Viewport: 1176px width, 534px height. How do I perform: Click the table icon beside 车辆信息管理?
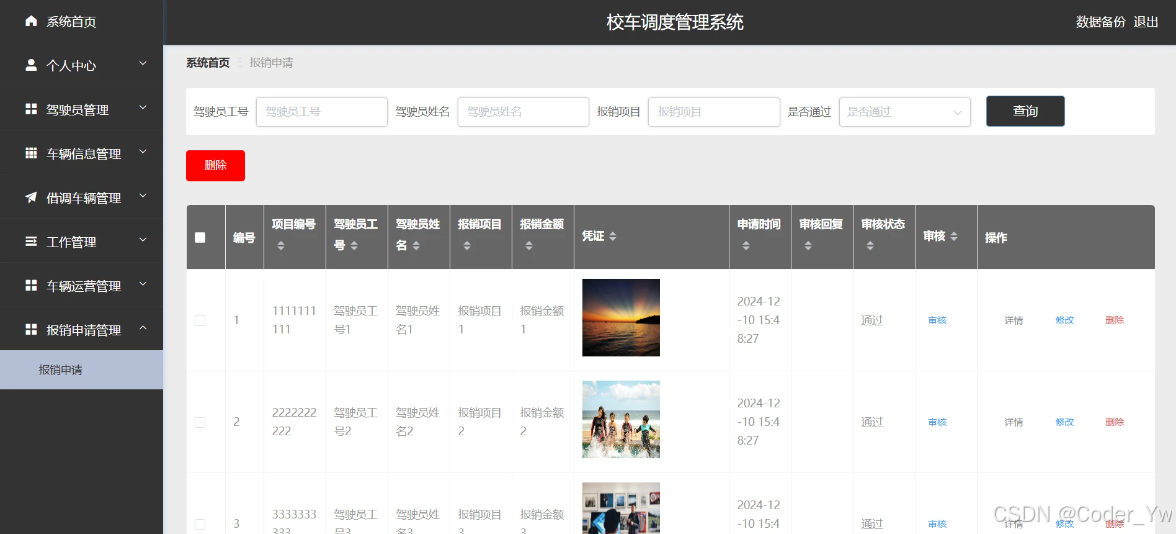point(31,154)
